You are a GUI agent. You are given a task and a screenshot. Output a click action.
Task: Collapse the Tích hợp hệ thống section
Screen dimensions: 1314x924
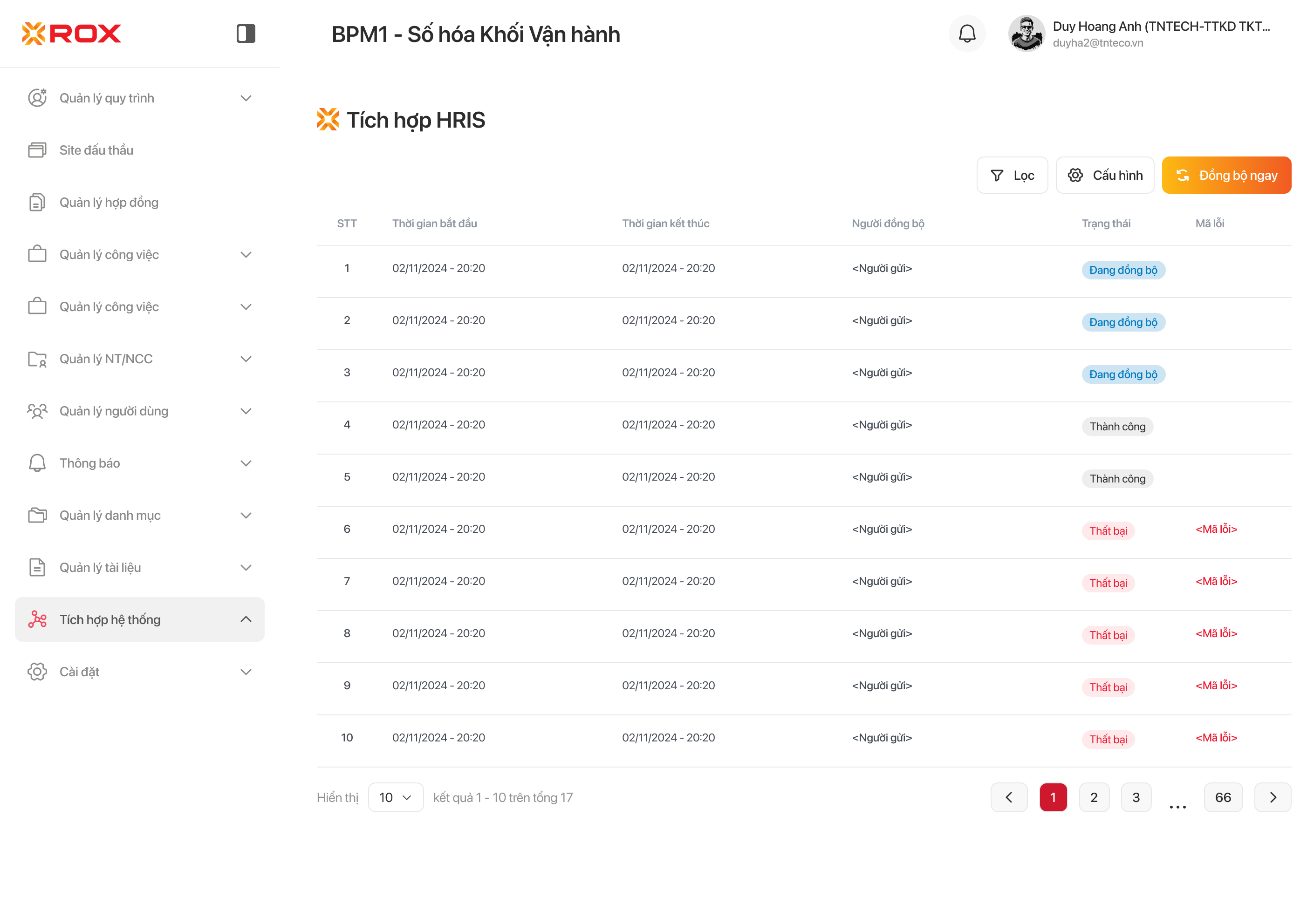pyautogui.click(x=246, y=619)
